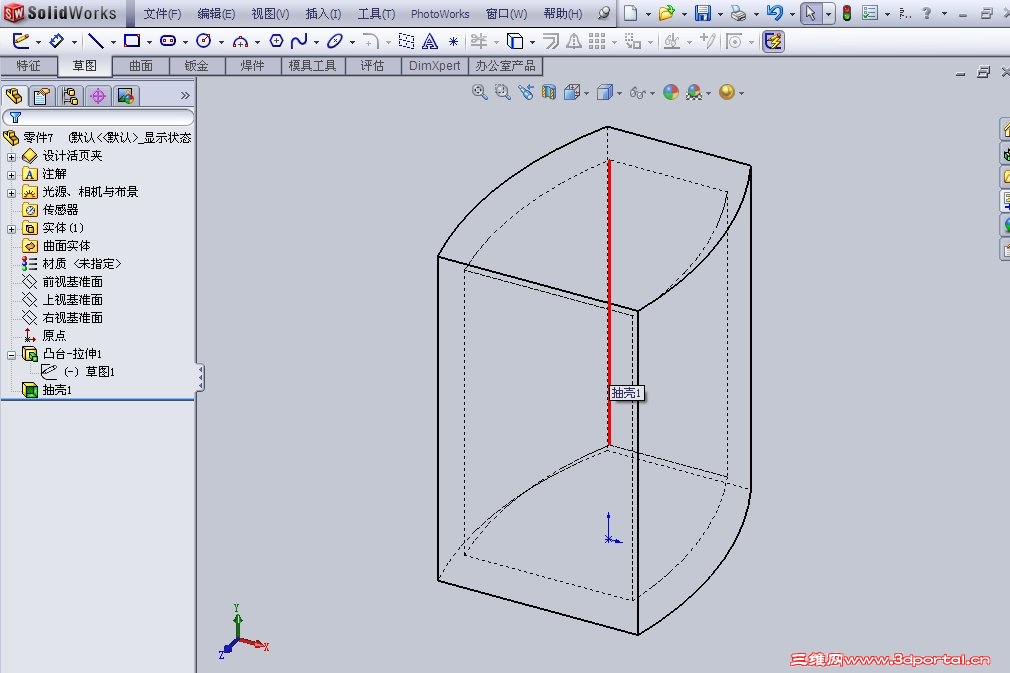Click the Apply Scene icon
1010x673 pixels.
click(x=694, y=93)
